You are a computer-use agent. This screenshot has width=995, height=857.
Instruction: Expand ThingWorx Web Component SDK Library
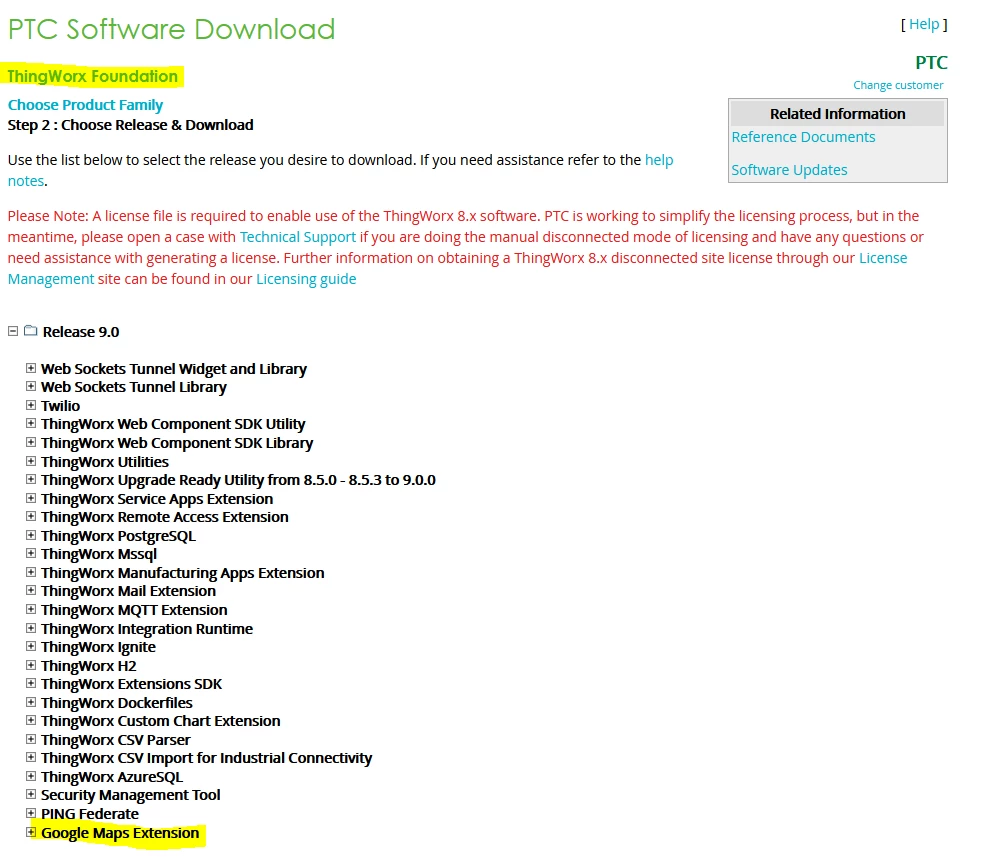30,442
